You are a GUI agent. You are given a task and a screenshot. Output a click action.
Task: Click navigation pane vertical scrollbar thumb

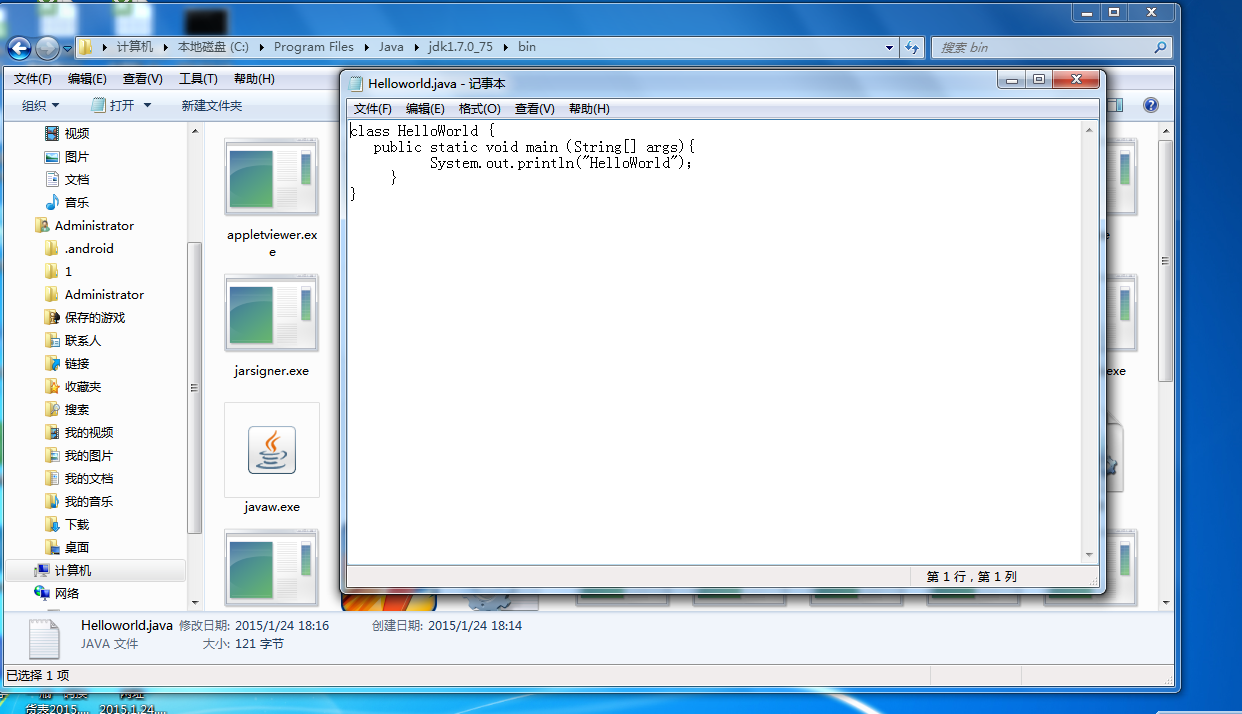194,388
